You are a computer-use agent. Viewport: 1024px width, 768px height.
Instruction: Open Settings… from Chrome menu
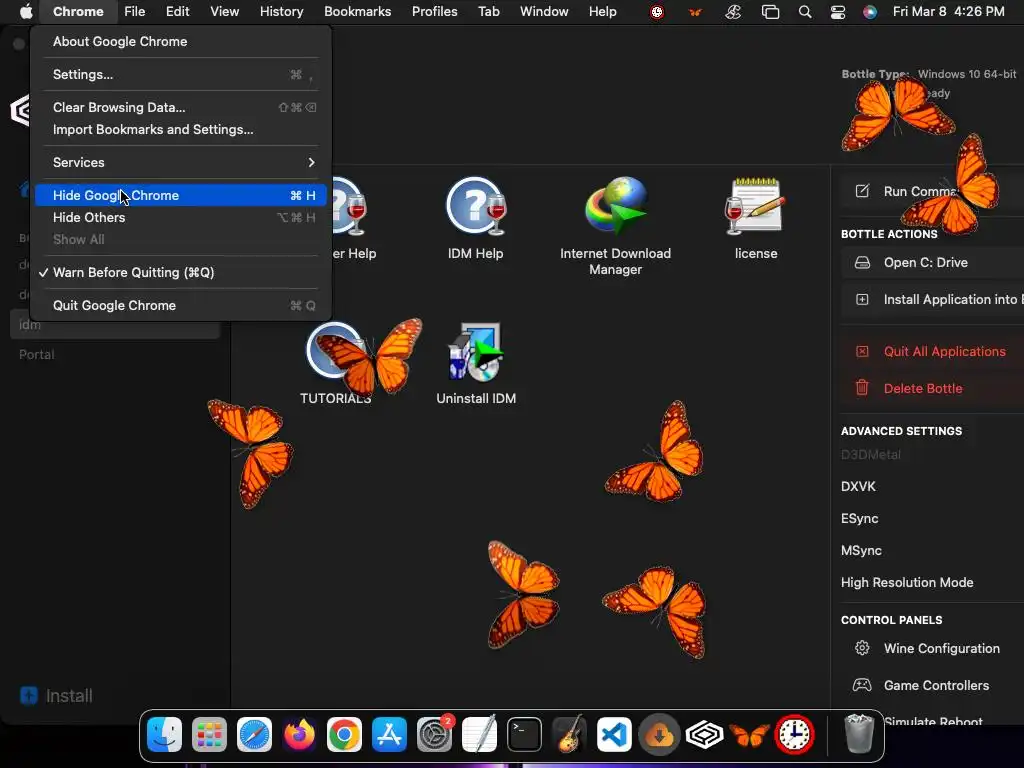point(181,74)
